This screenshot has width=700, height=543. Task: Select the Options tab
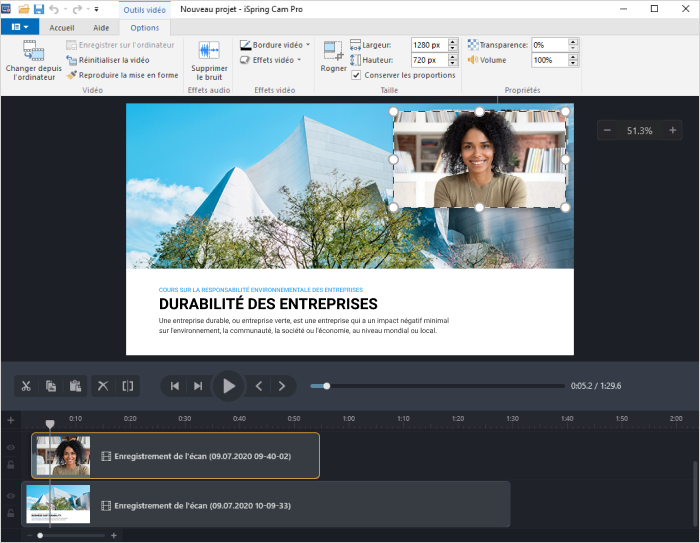145,28
